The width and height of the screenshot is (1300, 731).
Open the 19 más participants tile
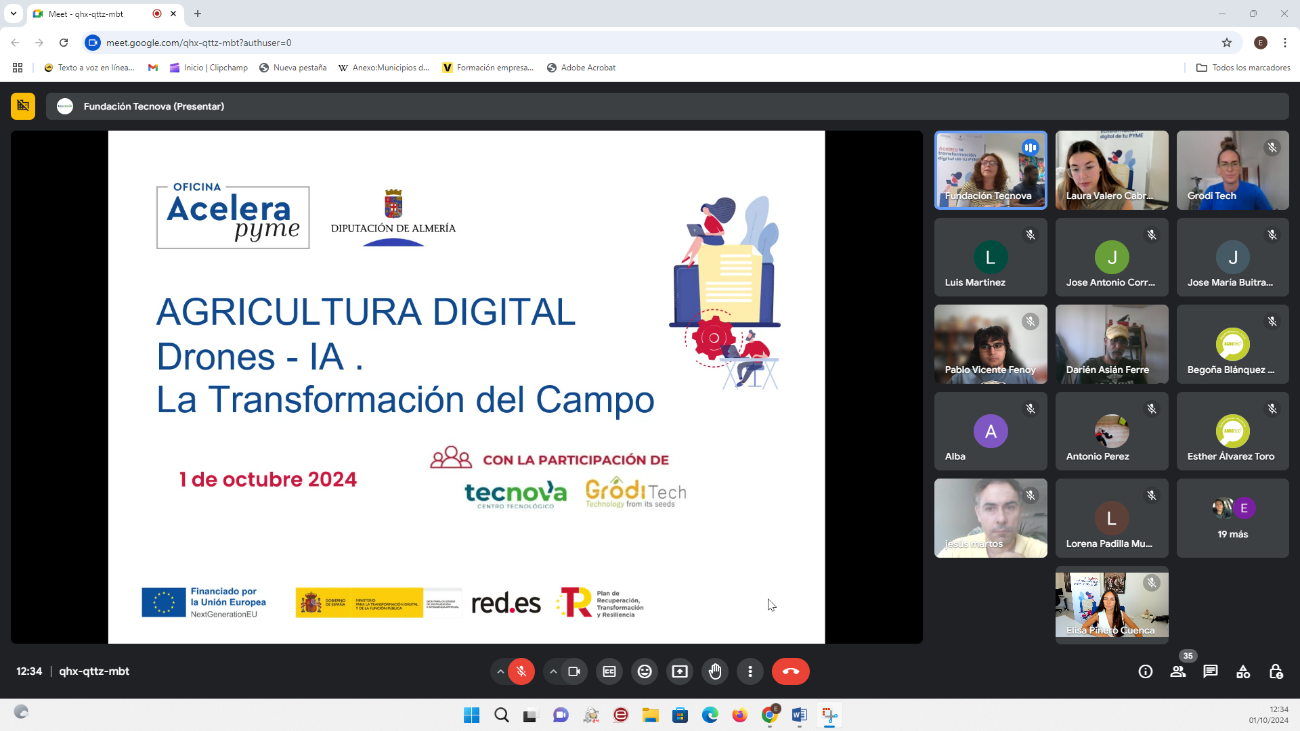pos(1233,518)
